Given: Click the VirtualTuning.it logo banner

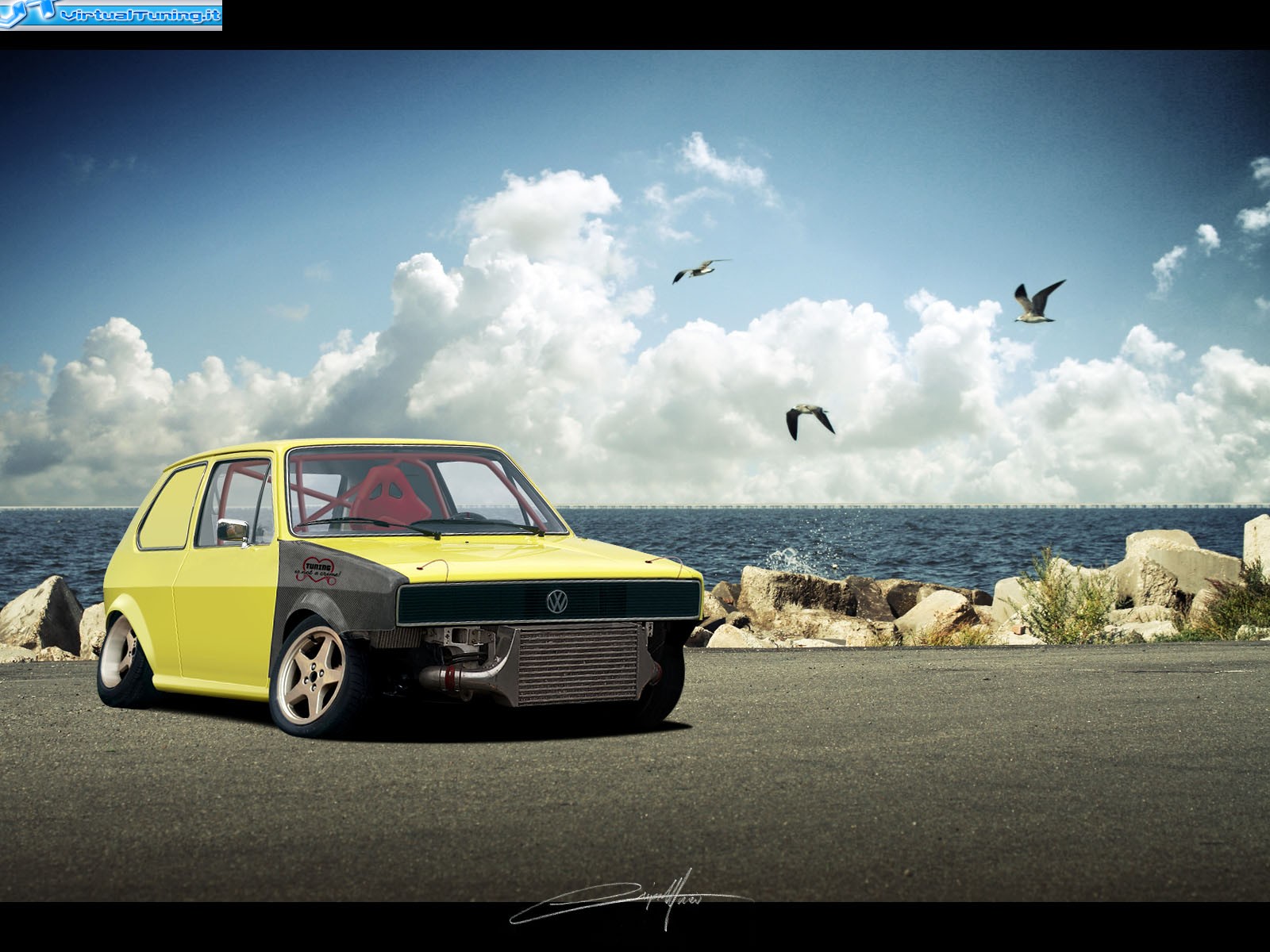Looking at the screenshot, I should 111,14.
